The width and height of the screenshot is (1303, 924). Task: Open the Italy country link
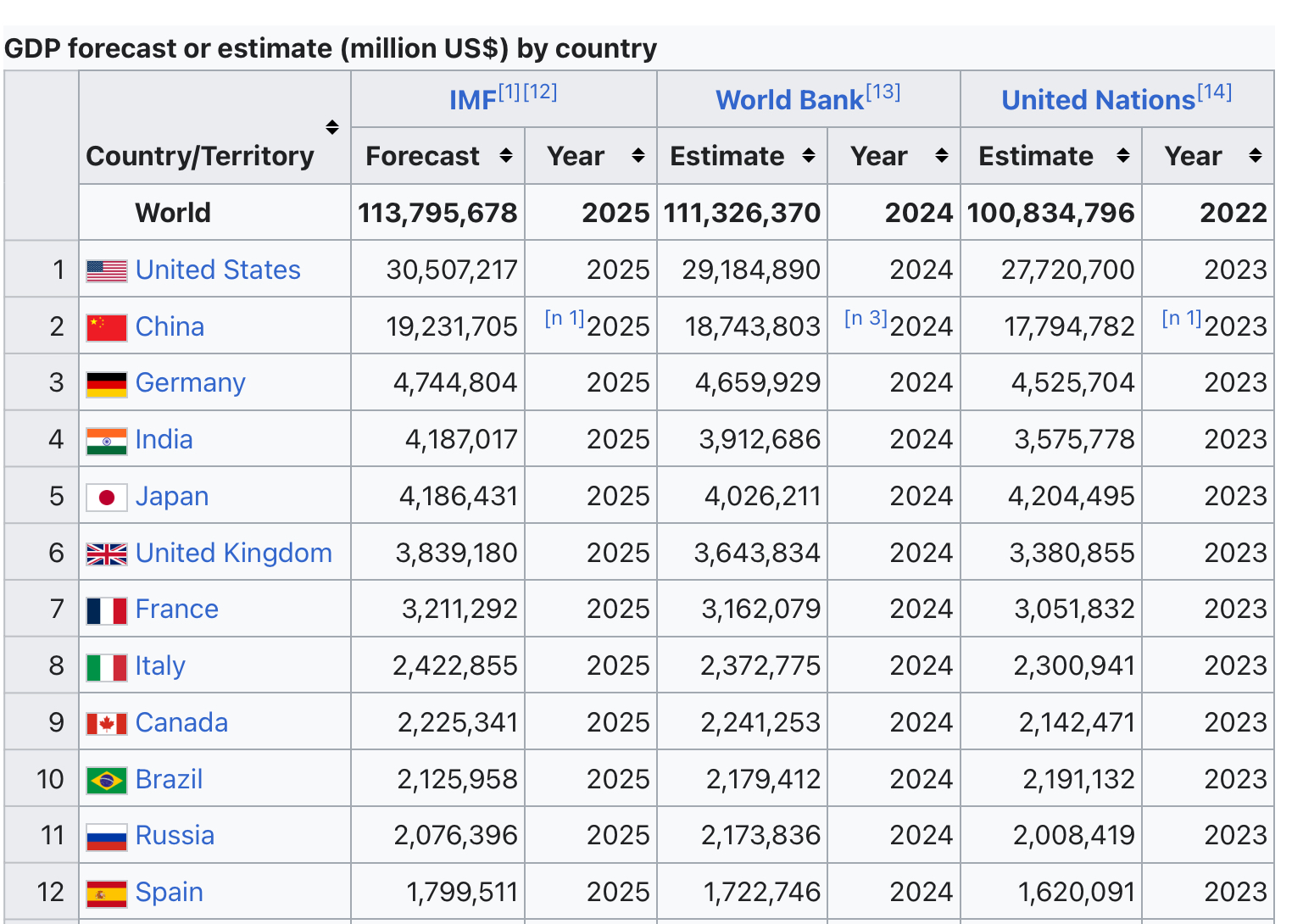[x=160, y=665]
